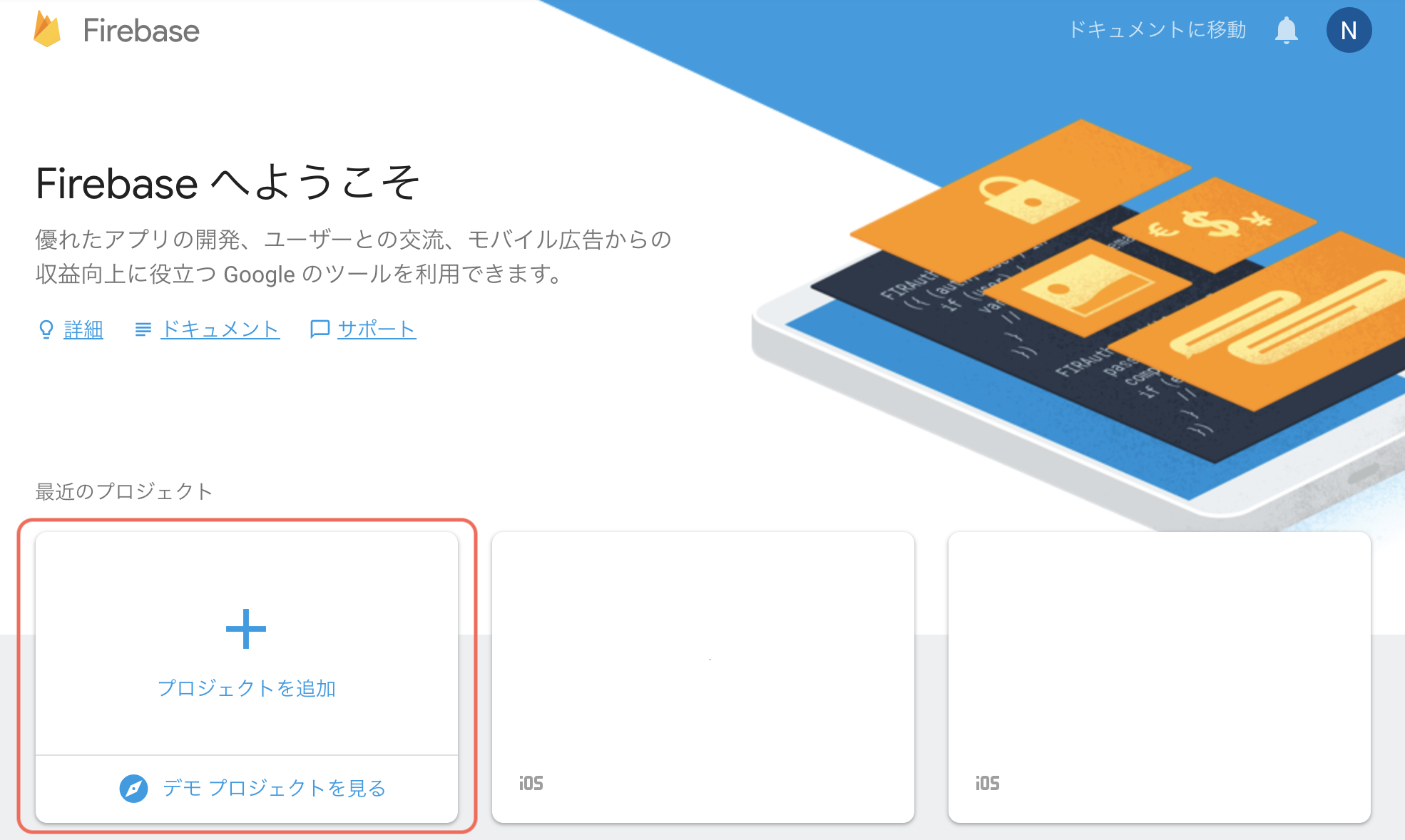Click the Firebase wordmark text in header

click(x=141, y=31)
